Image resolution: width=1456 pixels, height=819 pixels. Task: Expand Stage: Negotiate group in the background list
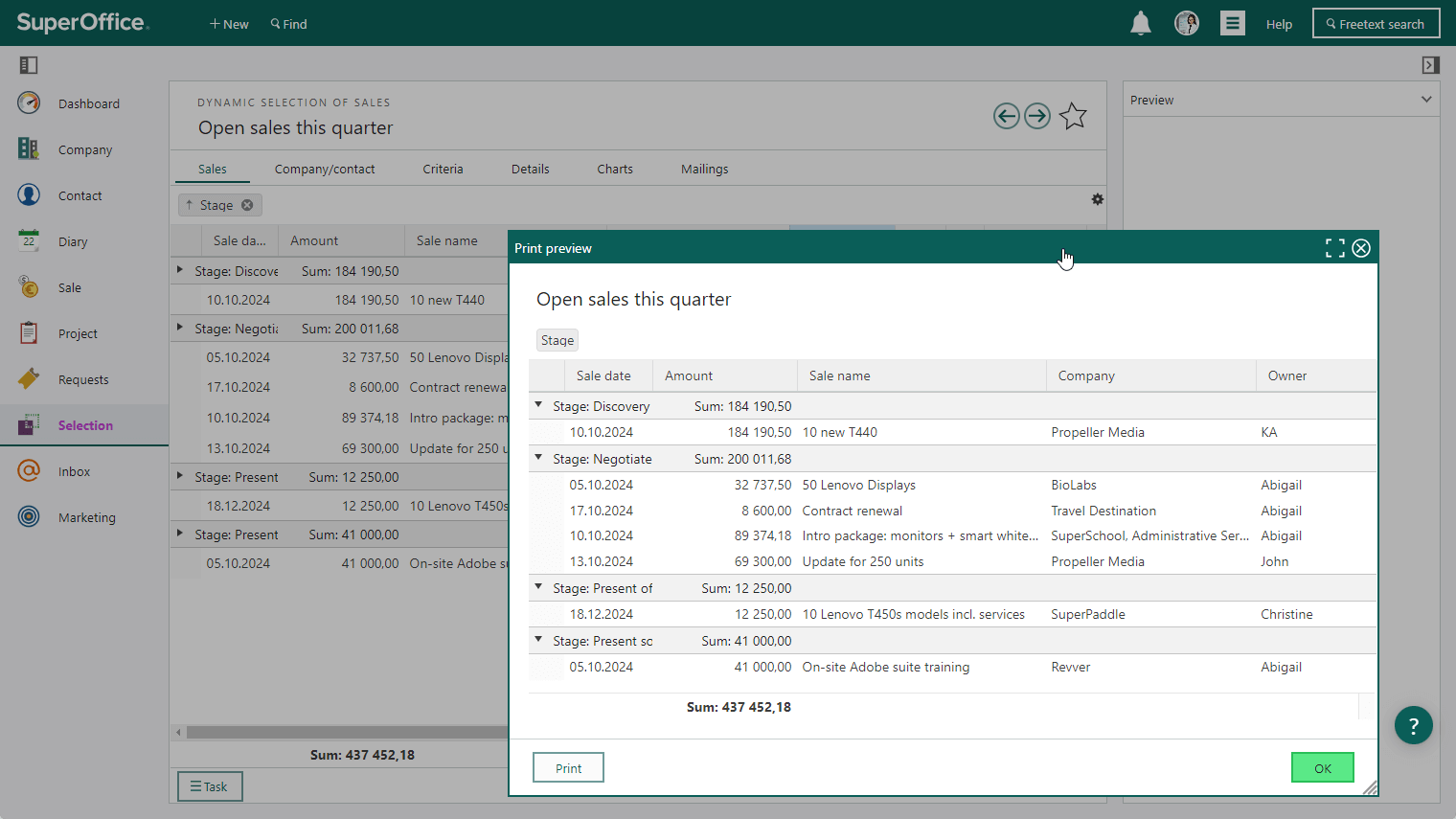click(180, 328)
